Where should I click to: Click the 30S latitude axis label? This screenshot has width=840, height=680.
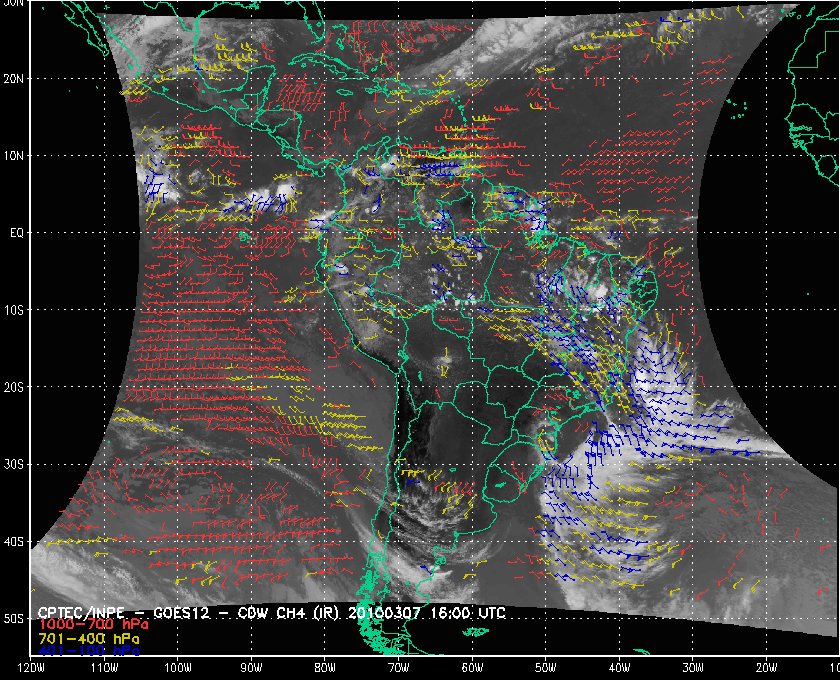[x=14, y=465]
